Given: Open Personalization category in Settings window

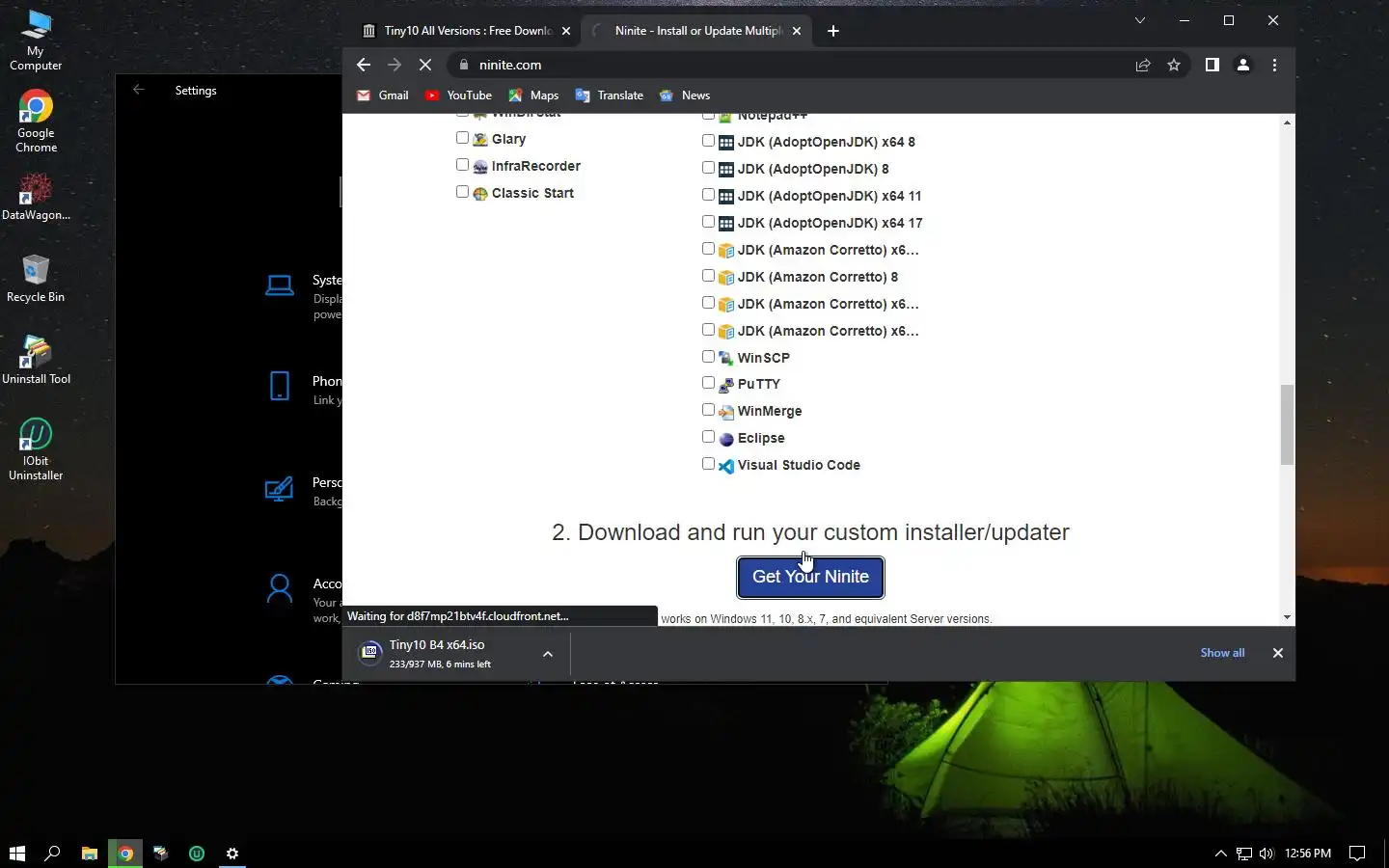Looking at the screenshot, I should tap(303, 490).
